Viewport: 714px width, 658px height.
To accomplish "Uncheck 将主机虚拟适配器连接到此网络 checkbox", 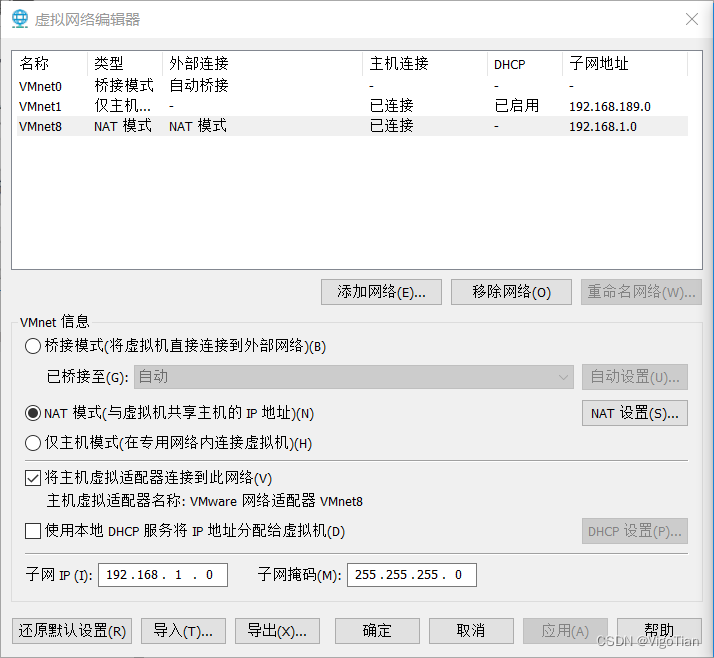I will click(x=33, y=478).
